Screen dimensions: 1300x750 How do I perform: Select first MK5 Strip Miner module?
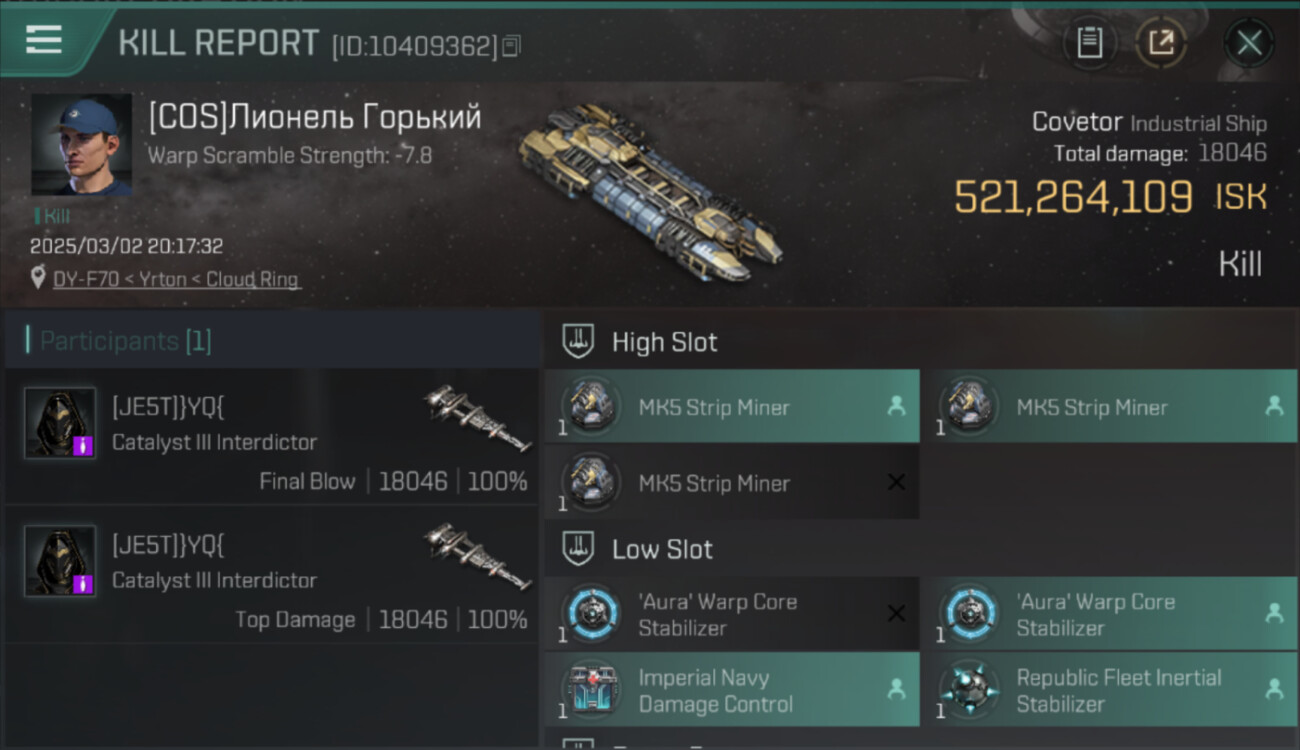[x=732, y=407]
